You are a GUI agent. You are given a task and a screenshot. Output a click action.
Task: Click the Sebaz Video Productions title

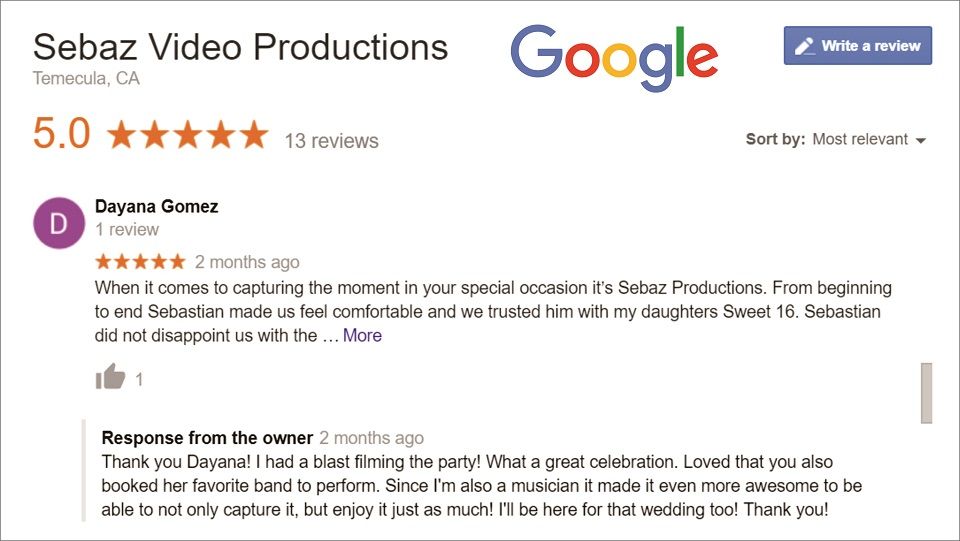[240, 46]
